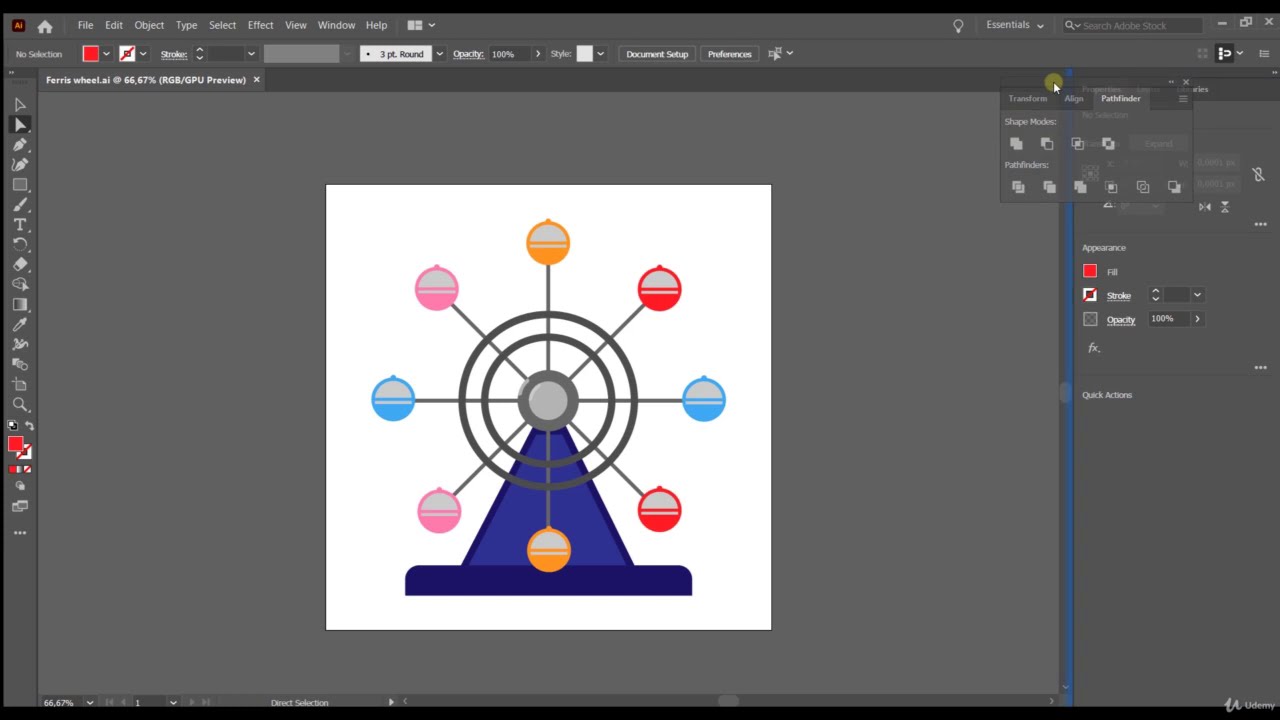Select the Selection tool (outline arrow)

pos(20,104)
